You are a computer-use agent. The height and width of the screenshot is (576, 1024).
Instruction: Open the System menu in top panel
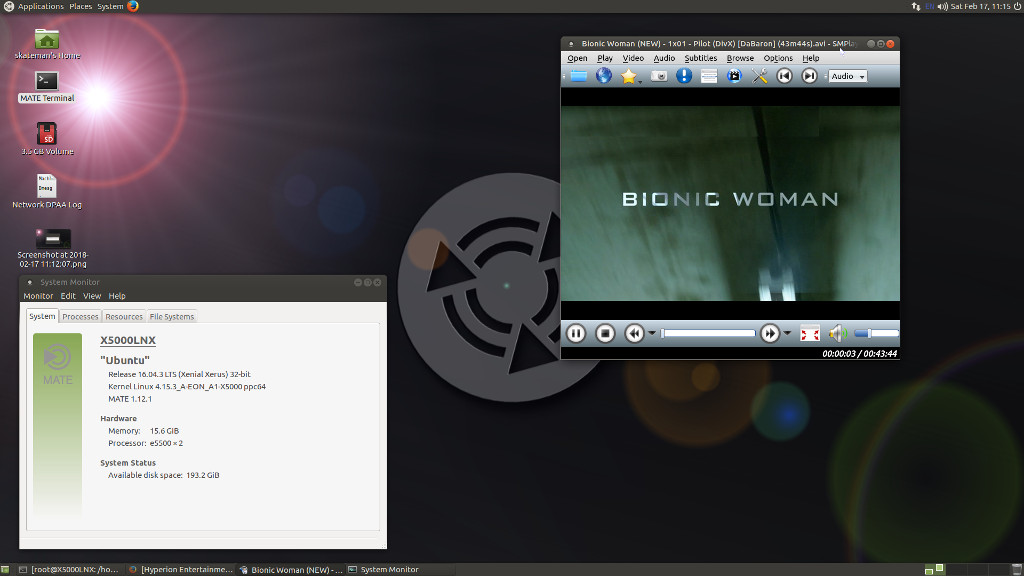pyautogui.click(x=110, y=6)
